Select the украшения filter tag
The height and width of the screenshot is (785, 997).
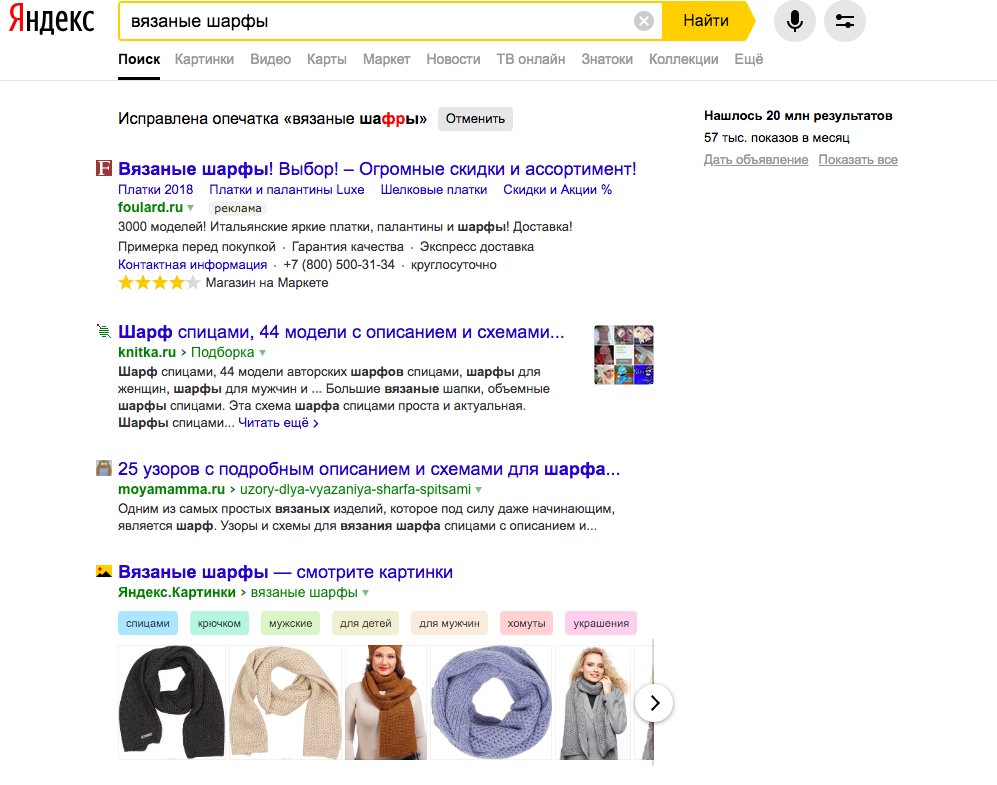tap(601, 624)
